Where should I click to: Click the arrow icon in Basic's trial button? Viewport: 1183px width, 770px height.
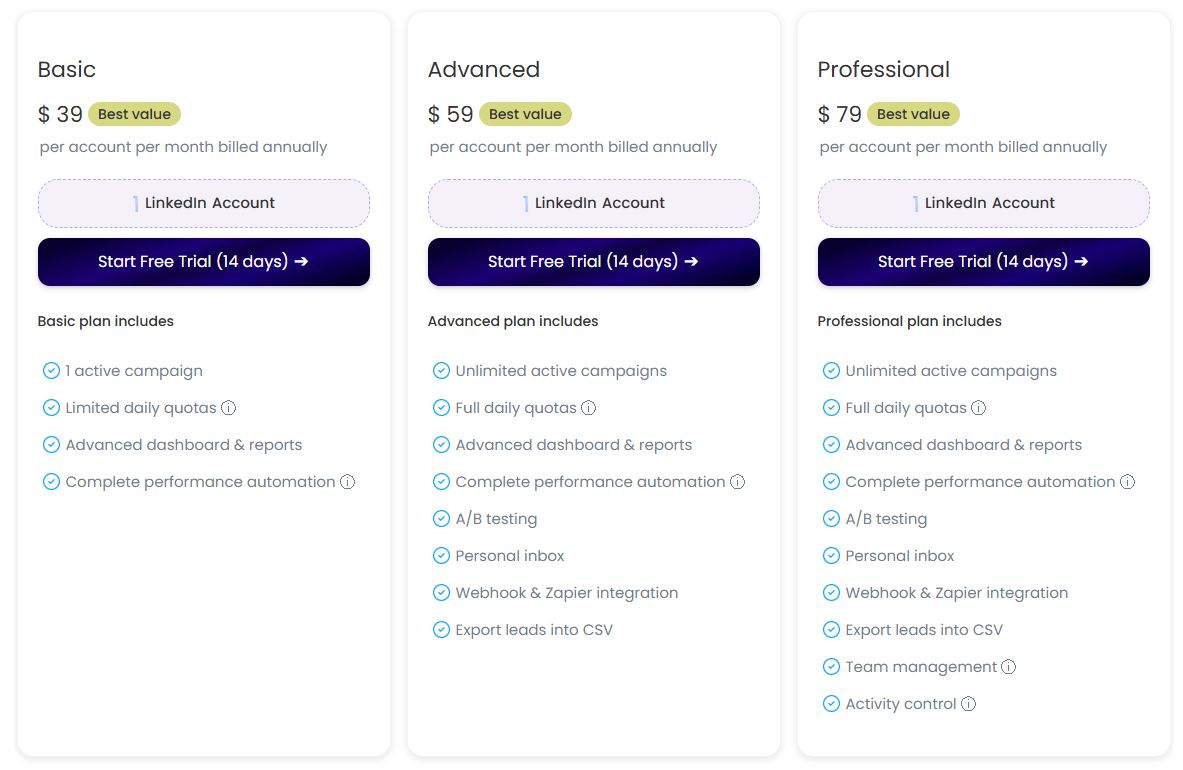(301, 262)
